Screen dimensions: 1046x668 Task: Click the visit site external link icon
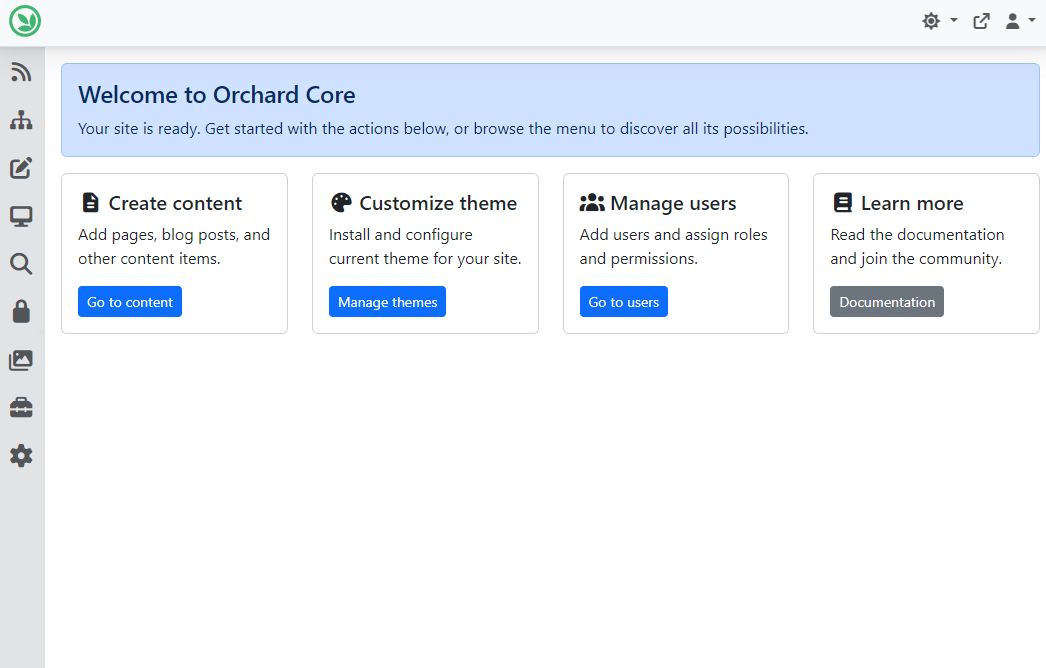981,21
